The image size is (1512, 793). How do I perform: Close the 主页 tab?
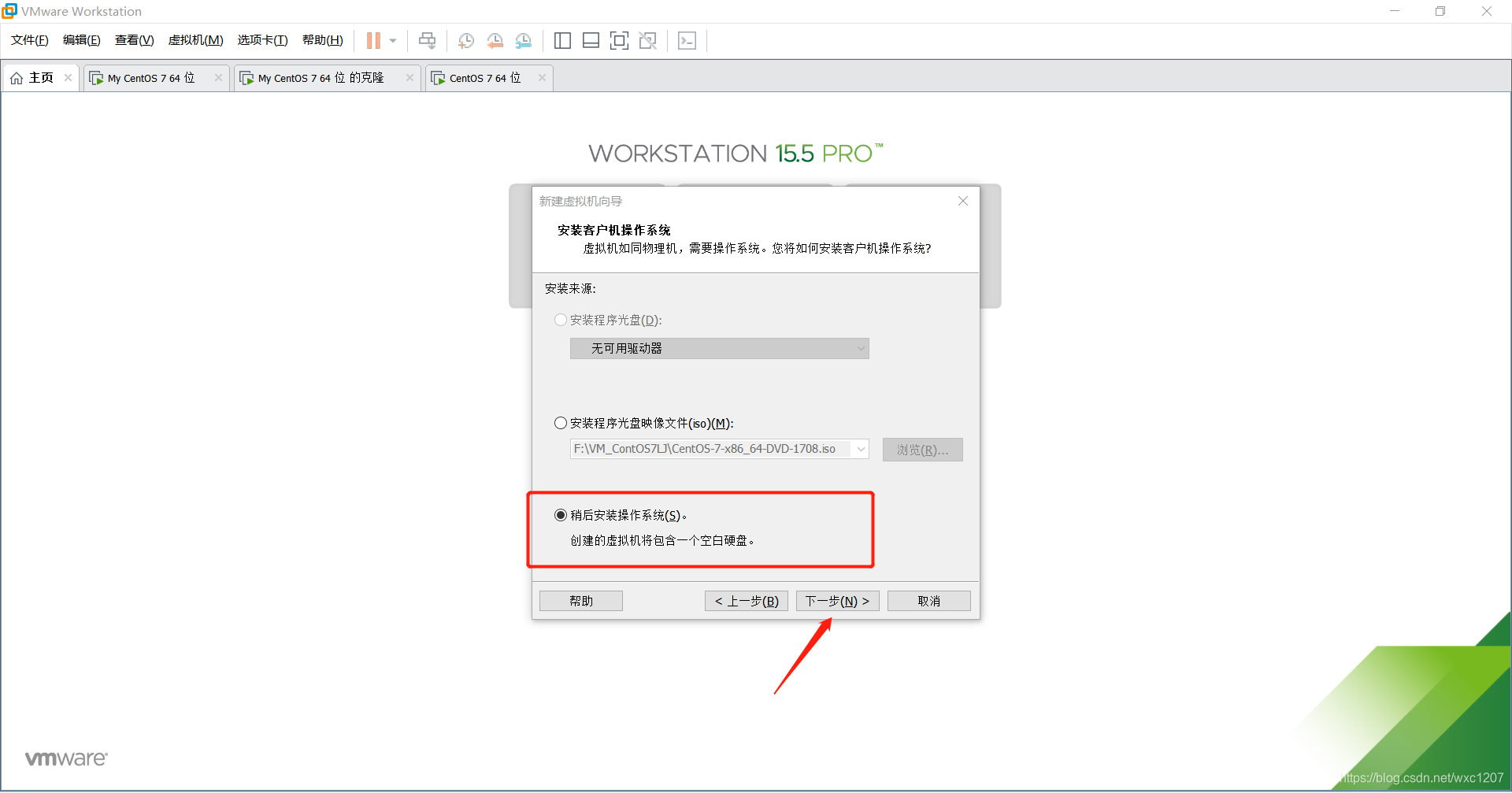click(x=69, y=77)
